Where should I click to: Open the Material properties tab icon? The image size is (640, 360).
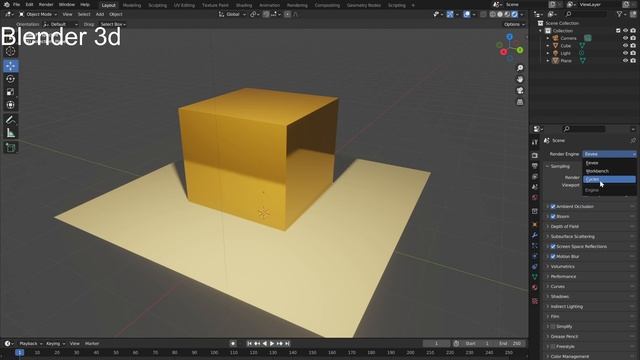[x=535, y=287]
